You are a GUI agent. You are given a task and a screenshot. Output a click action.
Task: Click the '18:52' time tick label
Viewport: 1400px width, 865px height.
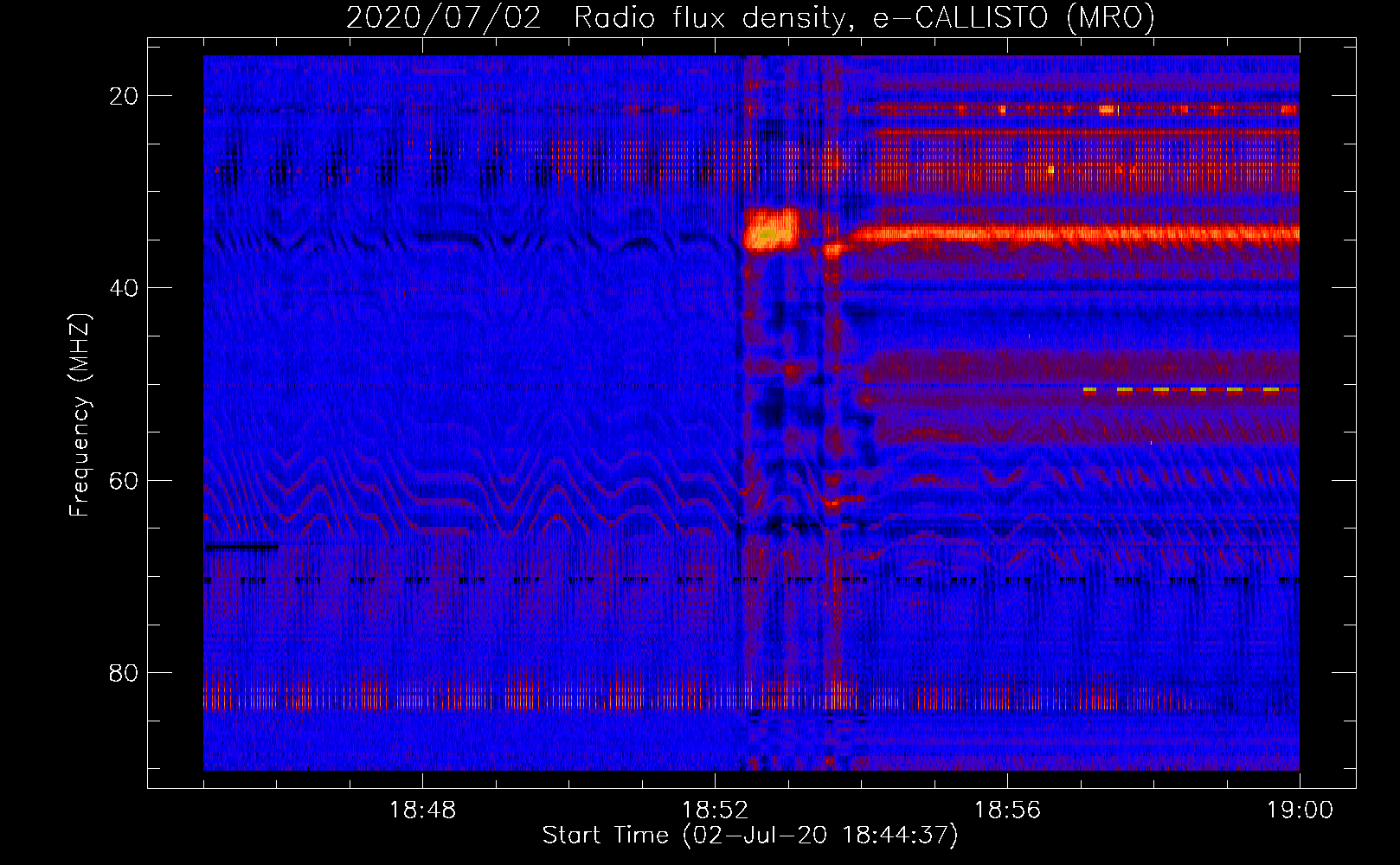(715, 811)
